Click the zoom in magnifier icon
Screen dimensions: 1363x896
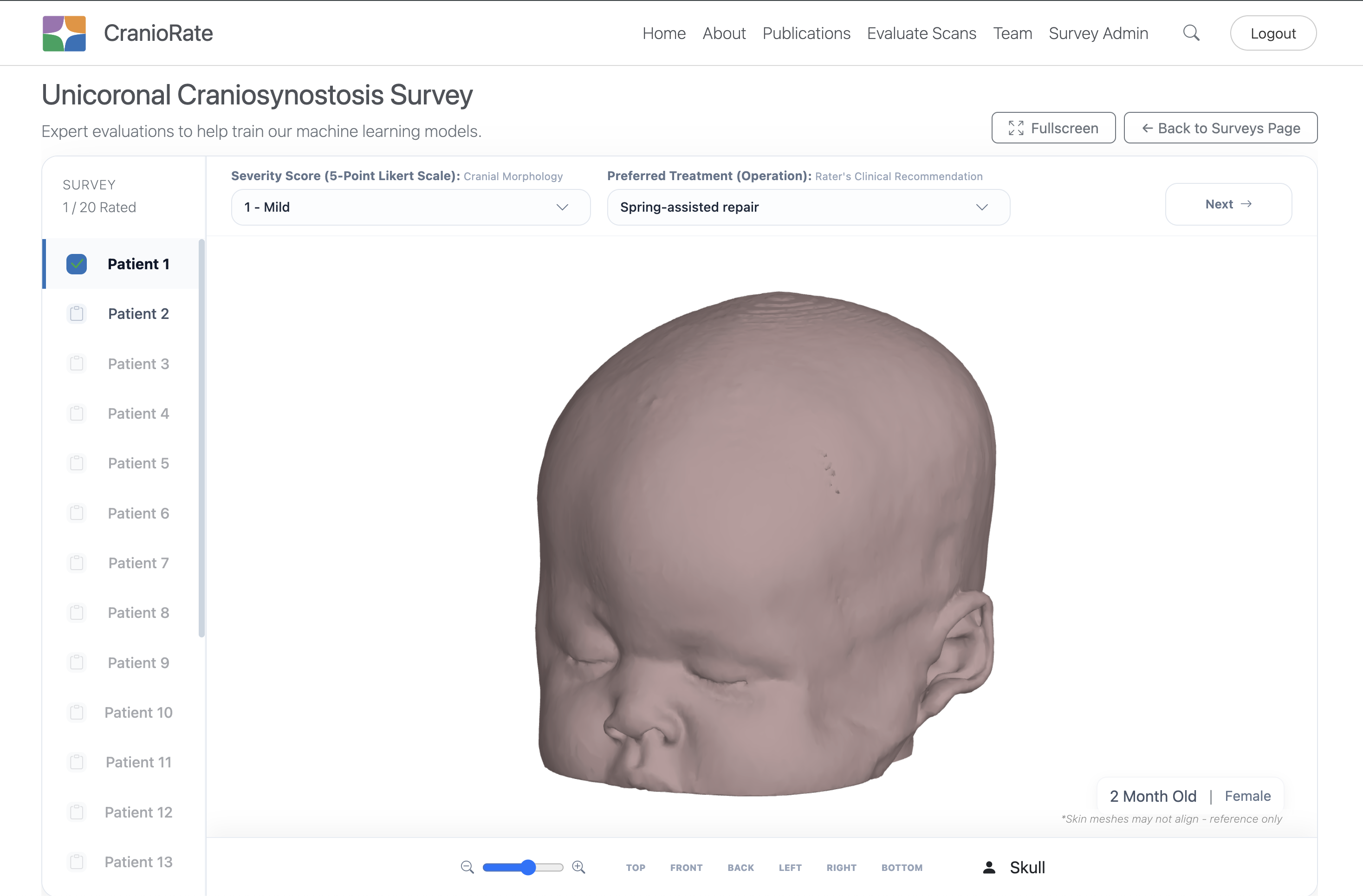(578, 867)
